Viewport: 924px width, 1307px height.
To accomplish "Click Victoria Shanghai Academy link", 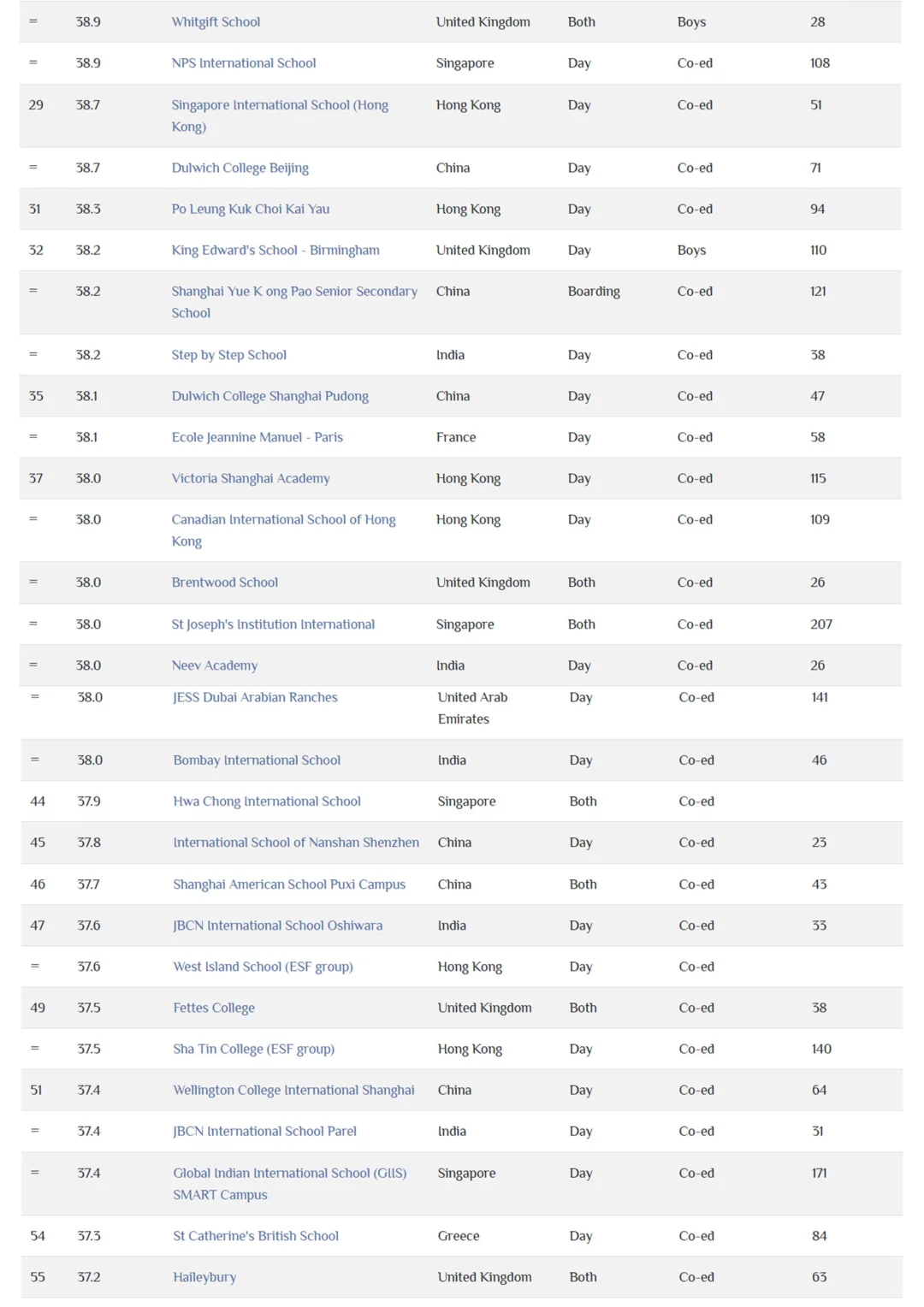I will (250, 479).
